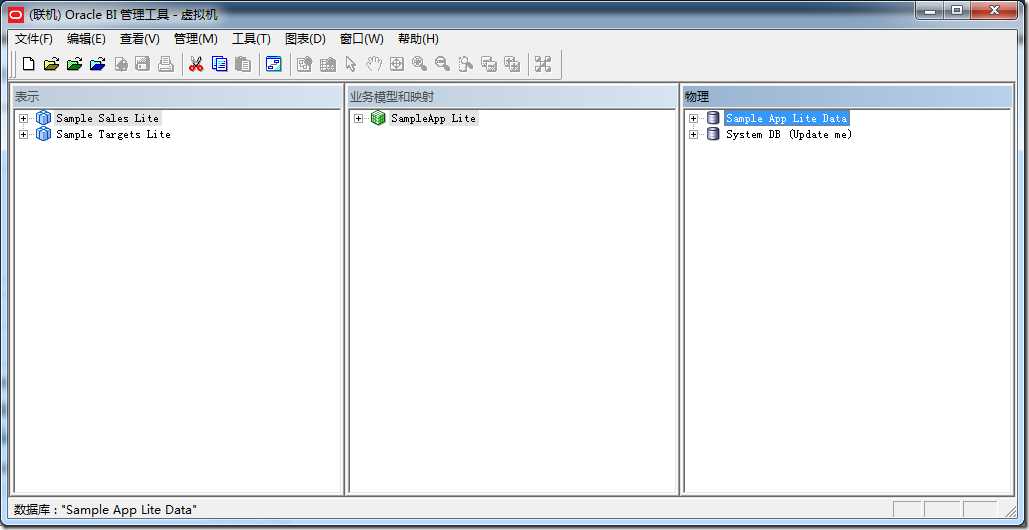Open the 窗口(W) menu

click(362, 39)
